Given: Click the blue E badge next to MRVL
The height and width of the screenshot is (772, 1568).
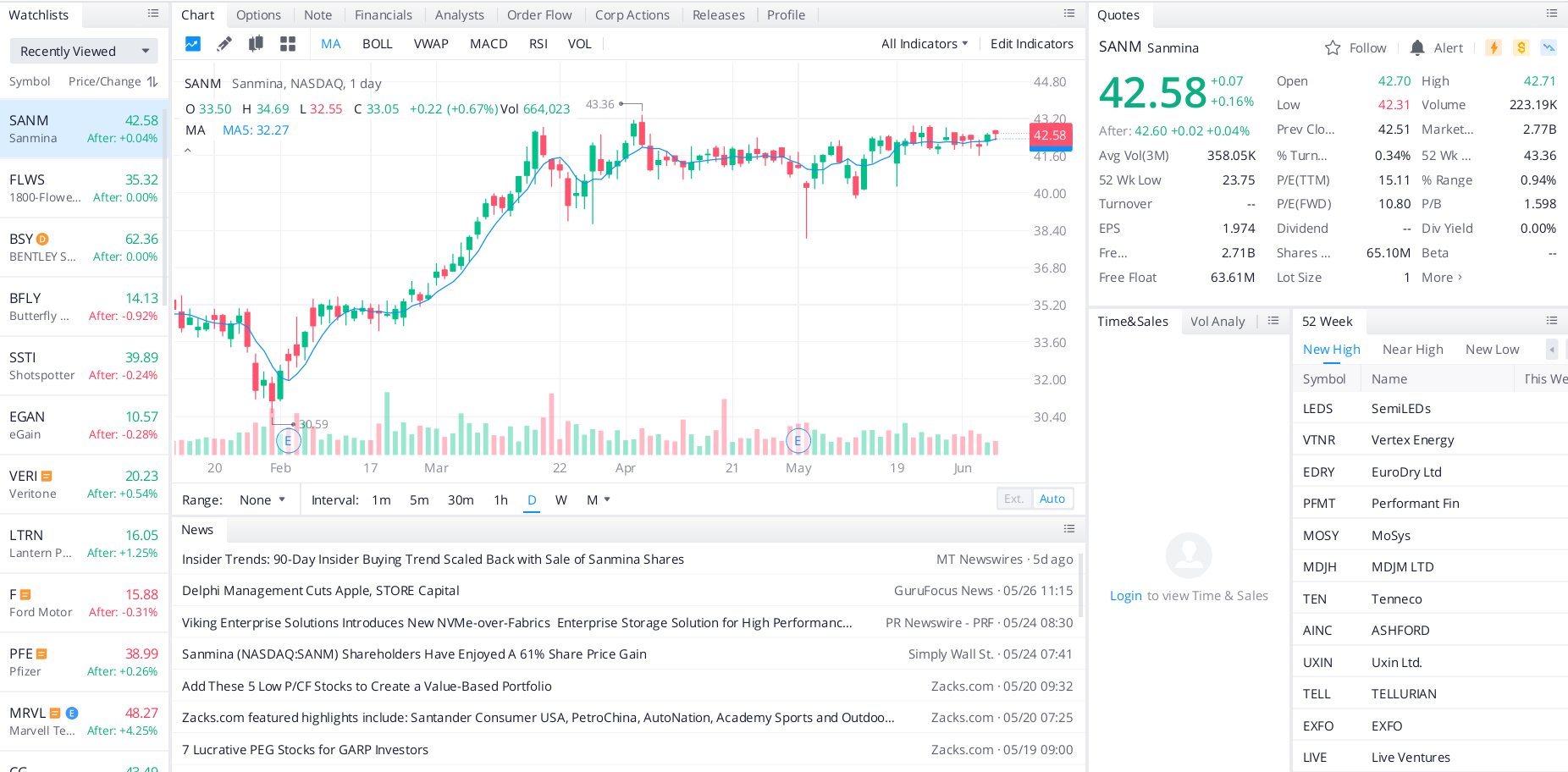Looking at the screenshot, I should tap(72, 714).
